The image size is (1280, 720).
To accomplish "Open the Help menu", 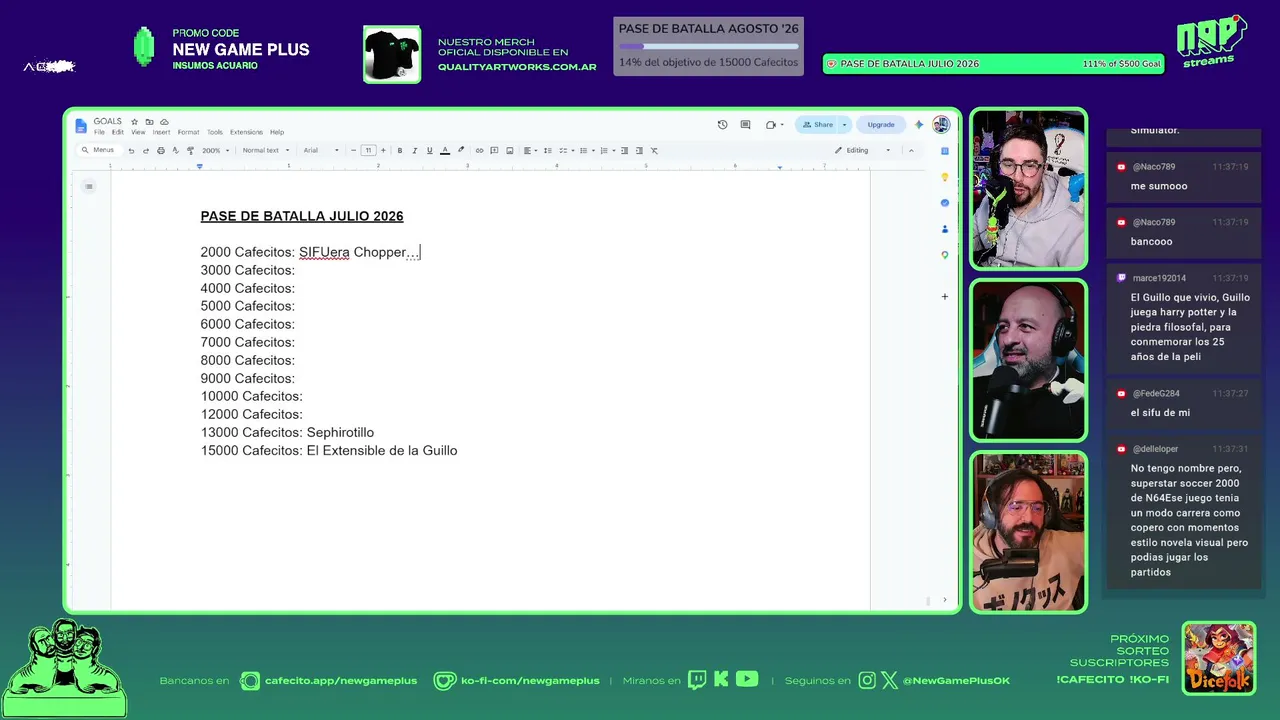I will (277, 132).
